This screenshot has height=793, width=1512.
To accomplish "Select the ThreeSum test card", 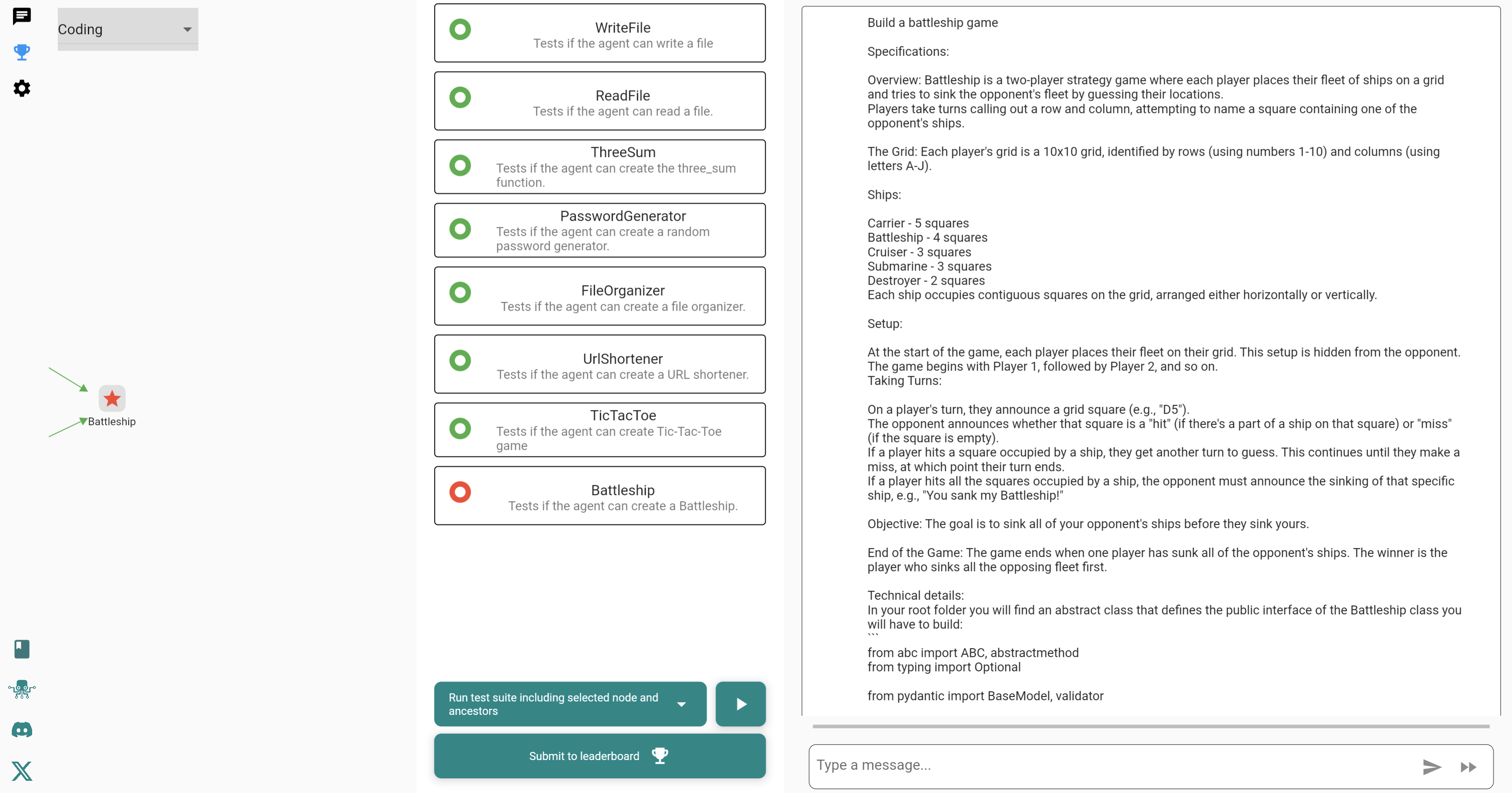I will tap(600, 167).
